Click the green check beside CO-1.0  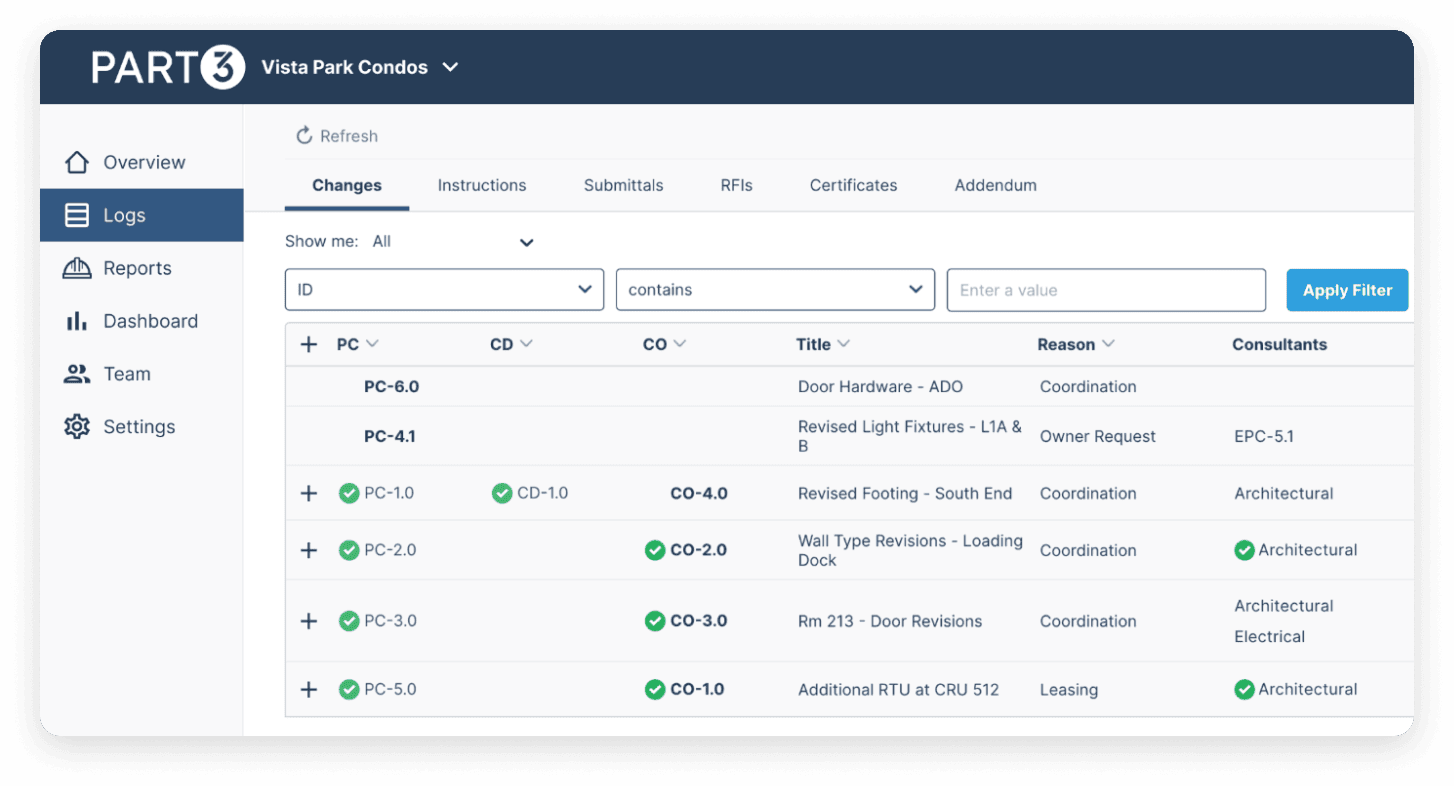pyautogui.click(x=655, y=689)
